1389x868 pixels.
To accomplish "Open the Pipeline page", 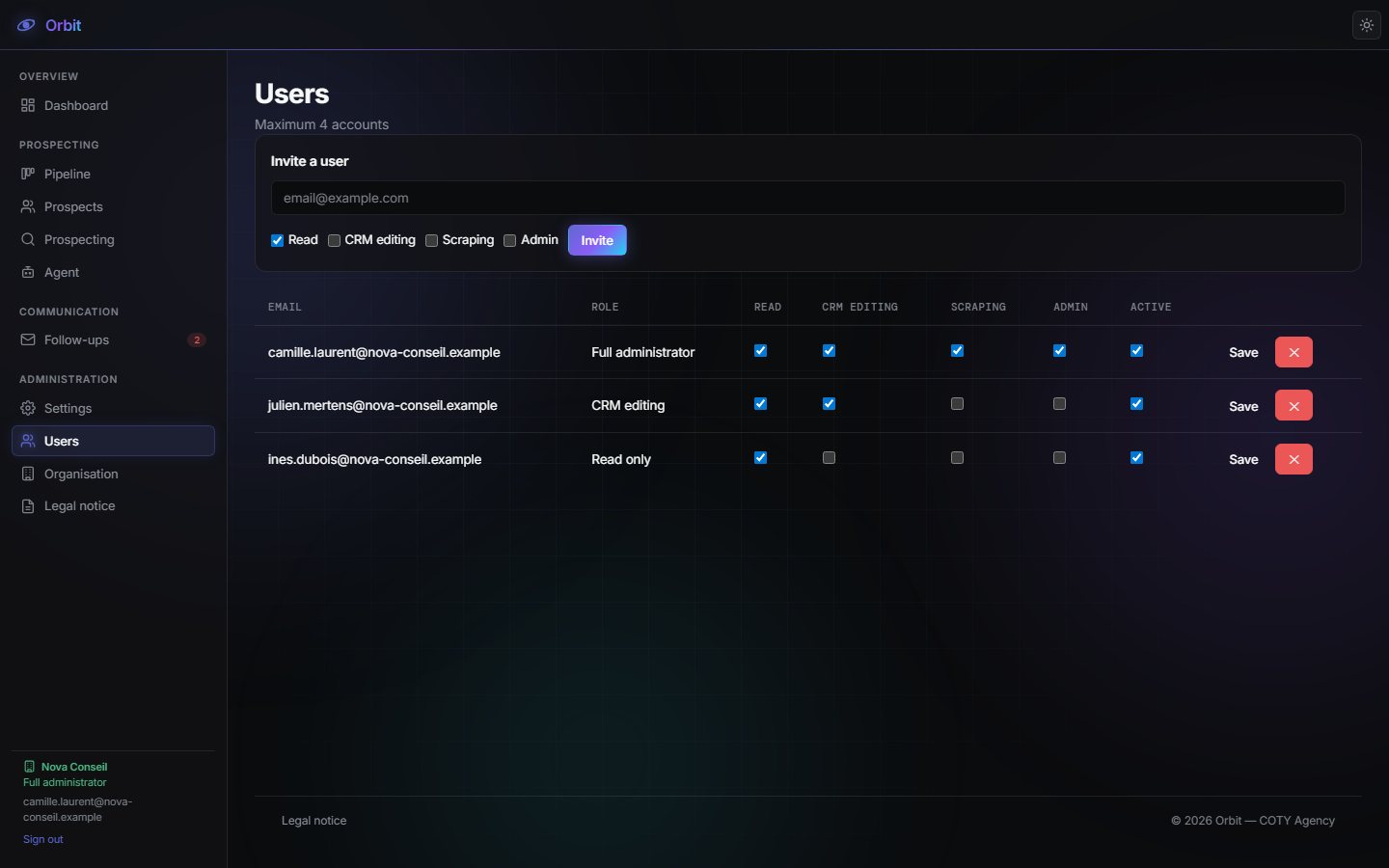I will [x=113, y=174].
